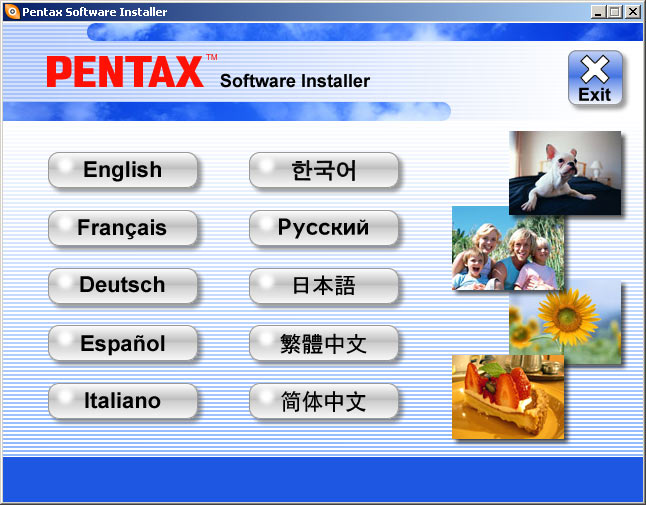
Task: Choose the Italiano button
Action: 123,401
